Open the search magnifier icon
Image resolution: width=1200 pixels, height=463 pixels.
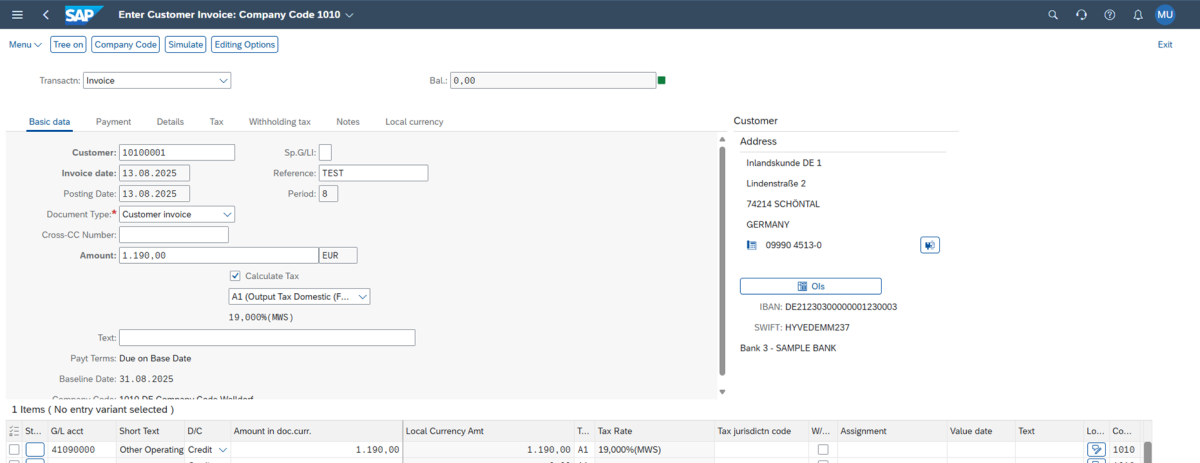coord(1052,15)
